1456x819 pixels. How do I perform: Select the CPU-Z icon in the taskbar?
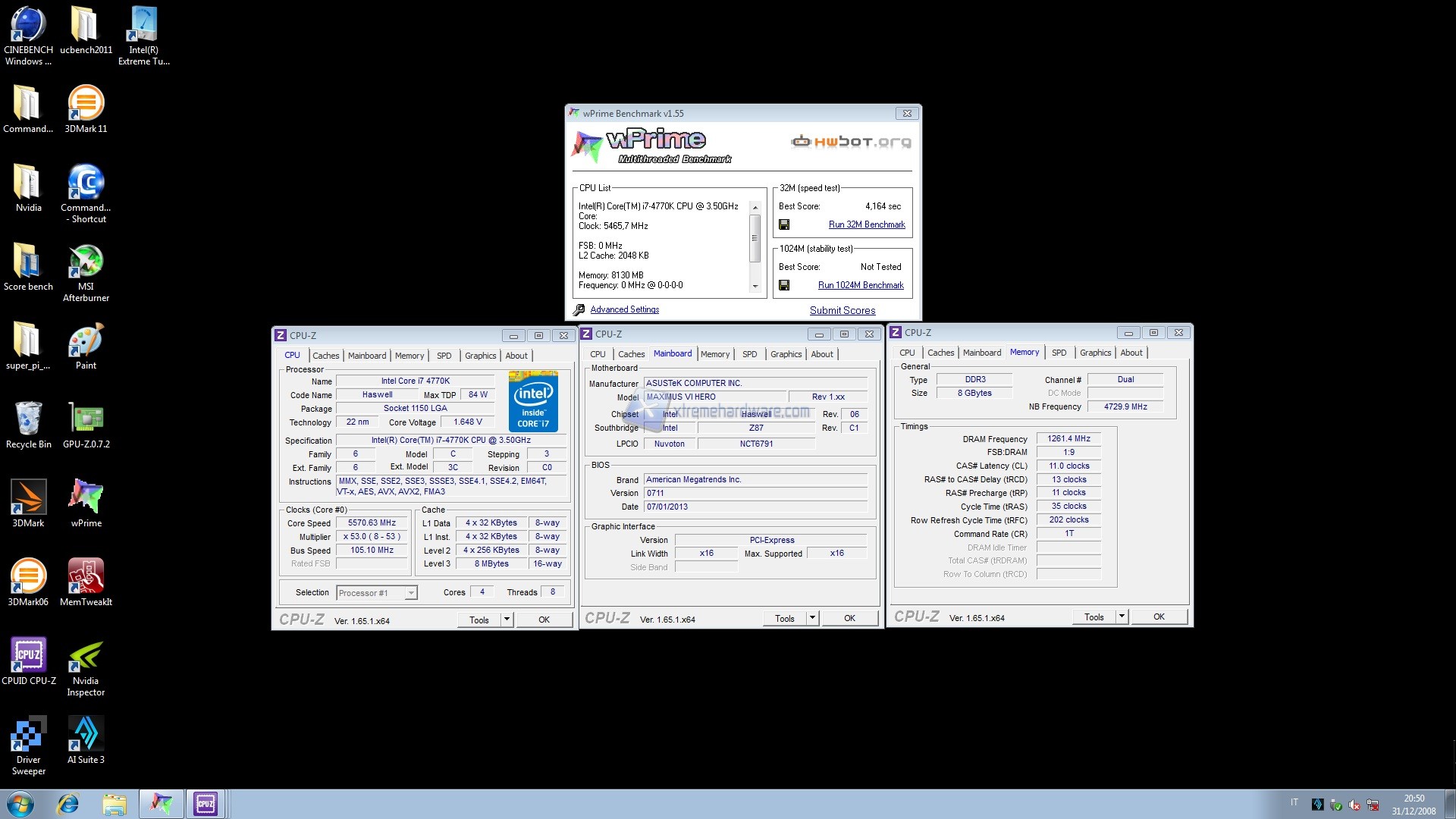(206, 803)
